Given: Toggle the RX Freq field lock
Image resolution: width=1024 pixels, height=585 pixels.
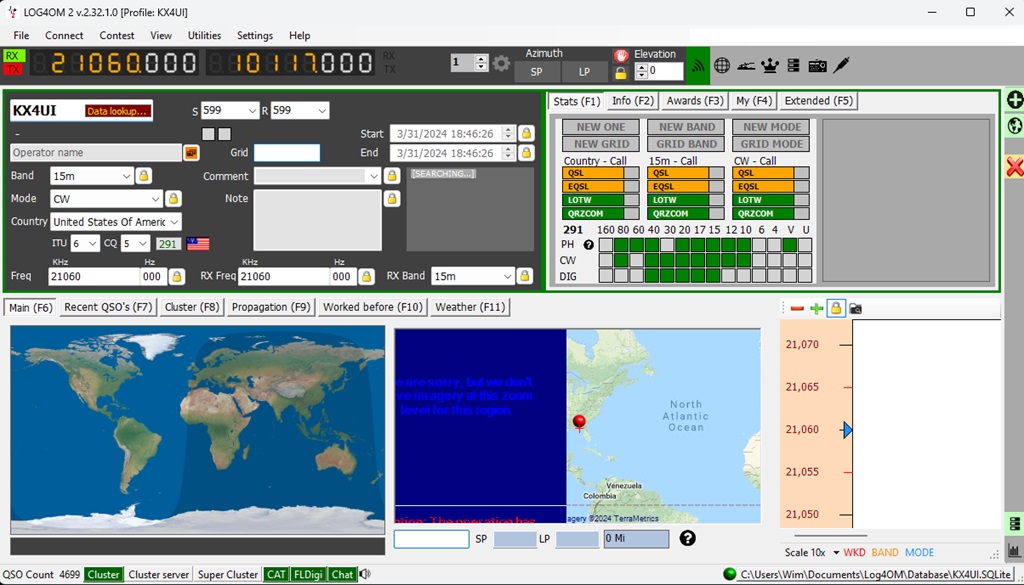Looking at the screenshot, I should pos(366,276).
